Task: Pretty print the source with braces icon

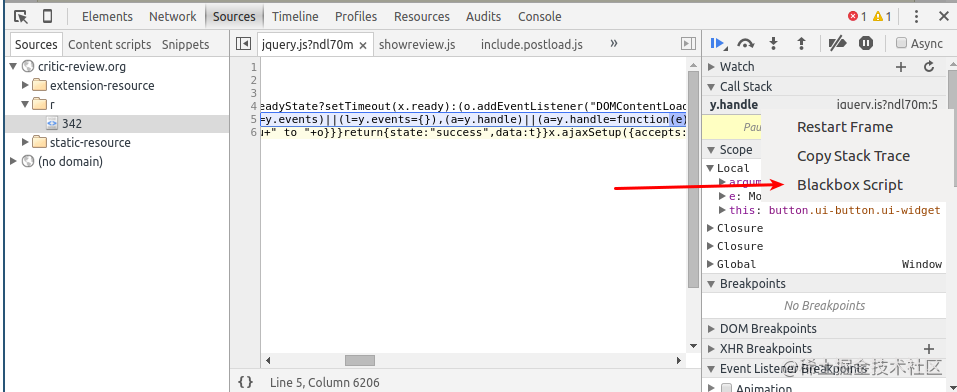Action: pos(245,382)
